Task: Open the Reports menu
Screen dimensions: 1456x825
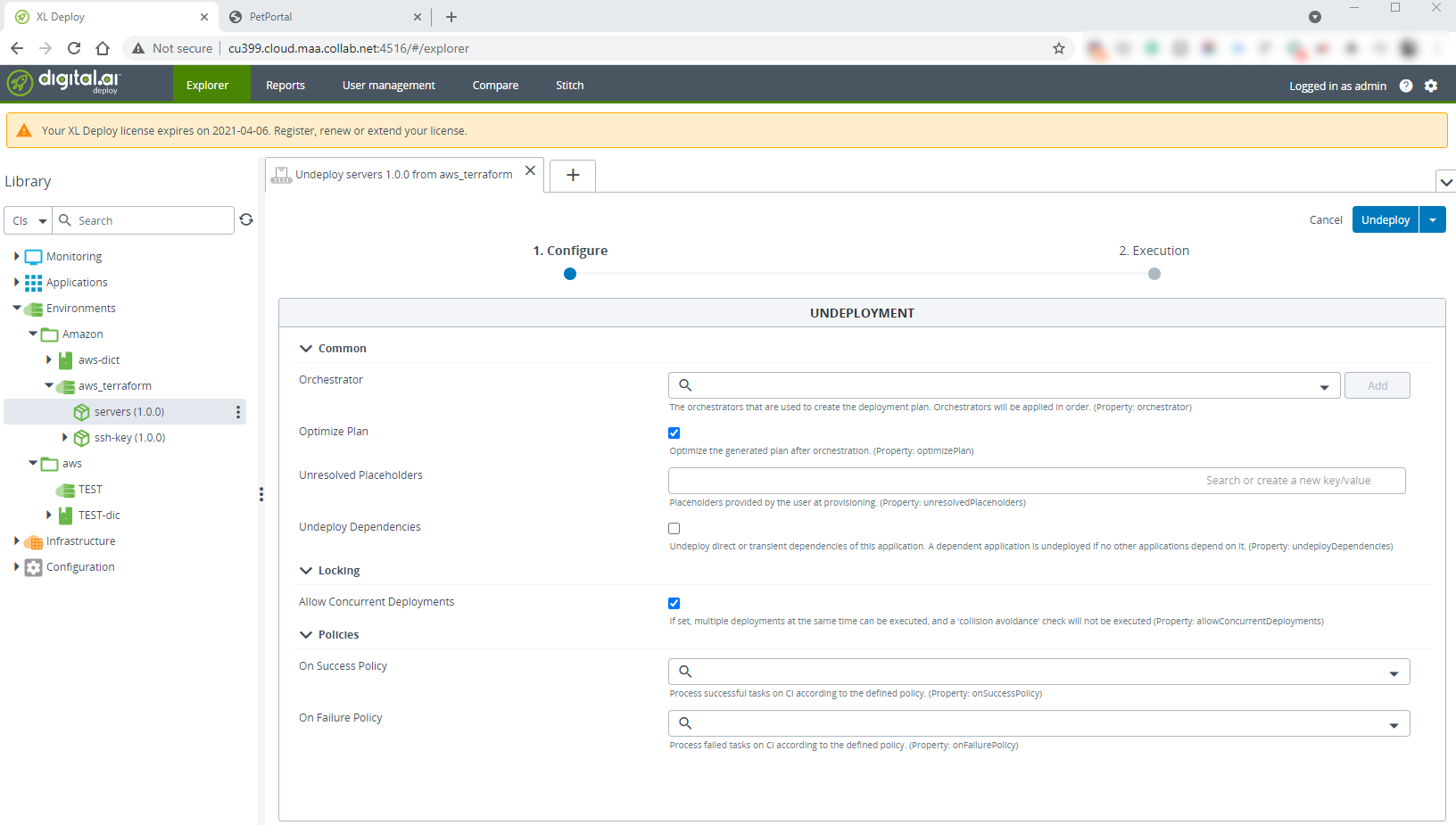Action: tap(285, 86)
